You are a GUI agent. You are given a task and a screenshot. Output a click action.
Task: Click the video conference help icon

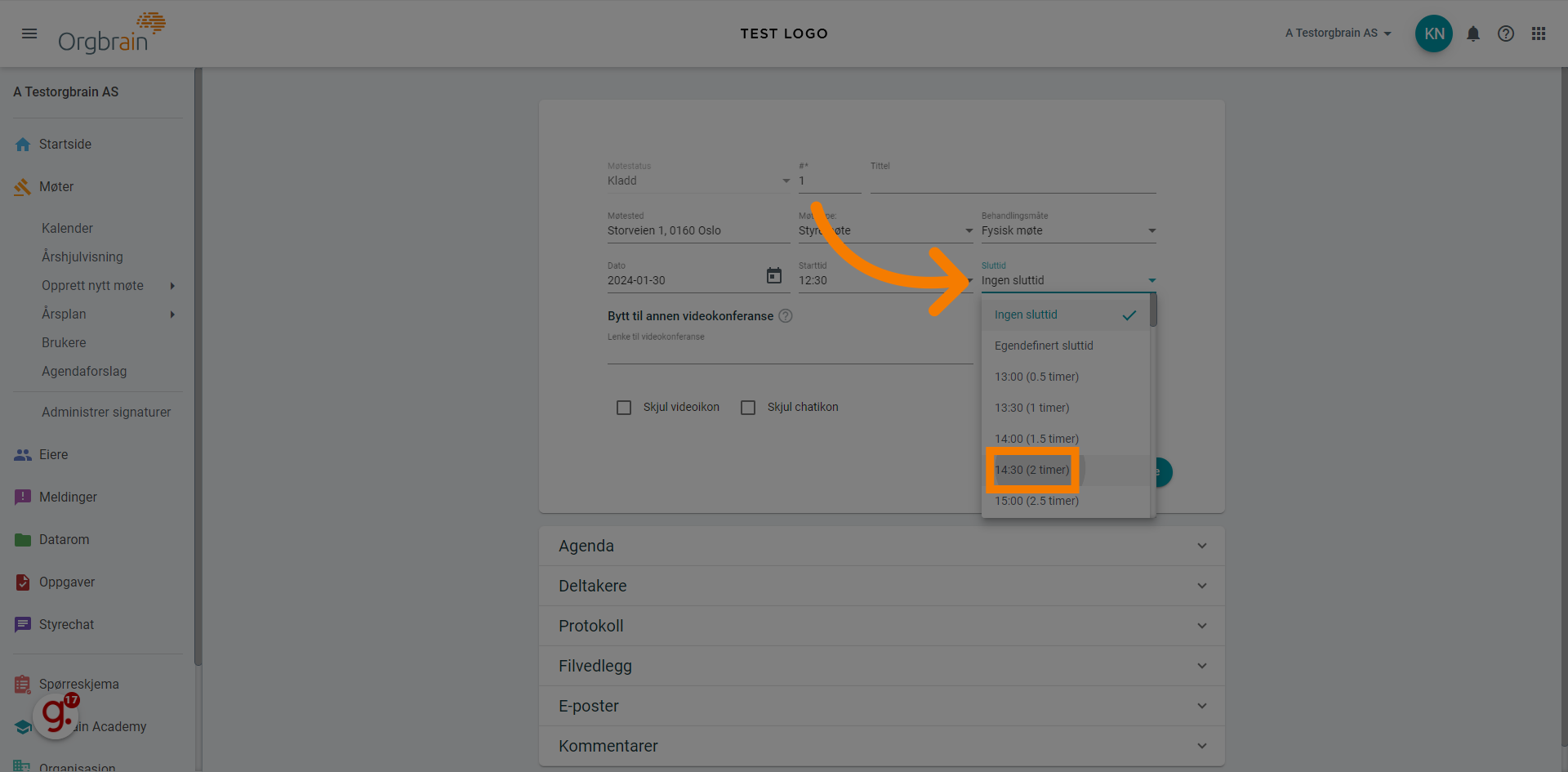coord(786,316)
